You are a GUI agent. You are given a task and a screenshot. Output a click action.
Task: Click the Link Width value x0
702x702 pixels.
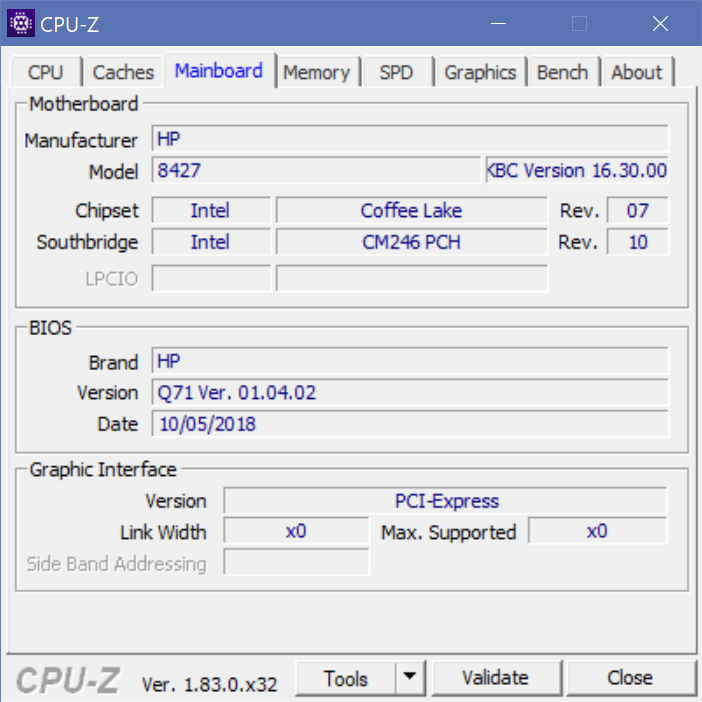(x=296, y=531)
